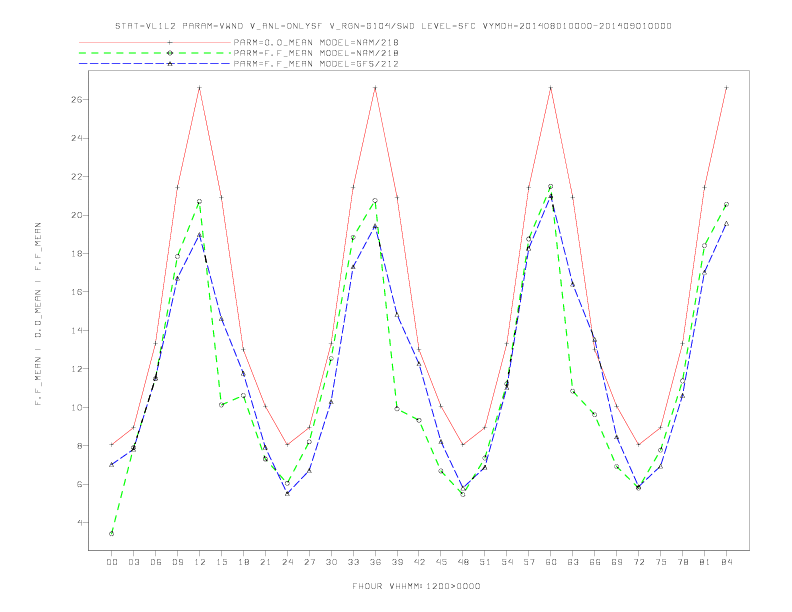Click blue triangle data point at hour 00
The image size is (792, 612).
coord(112,465)
